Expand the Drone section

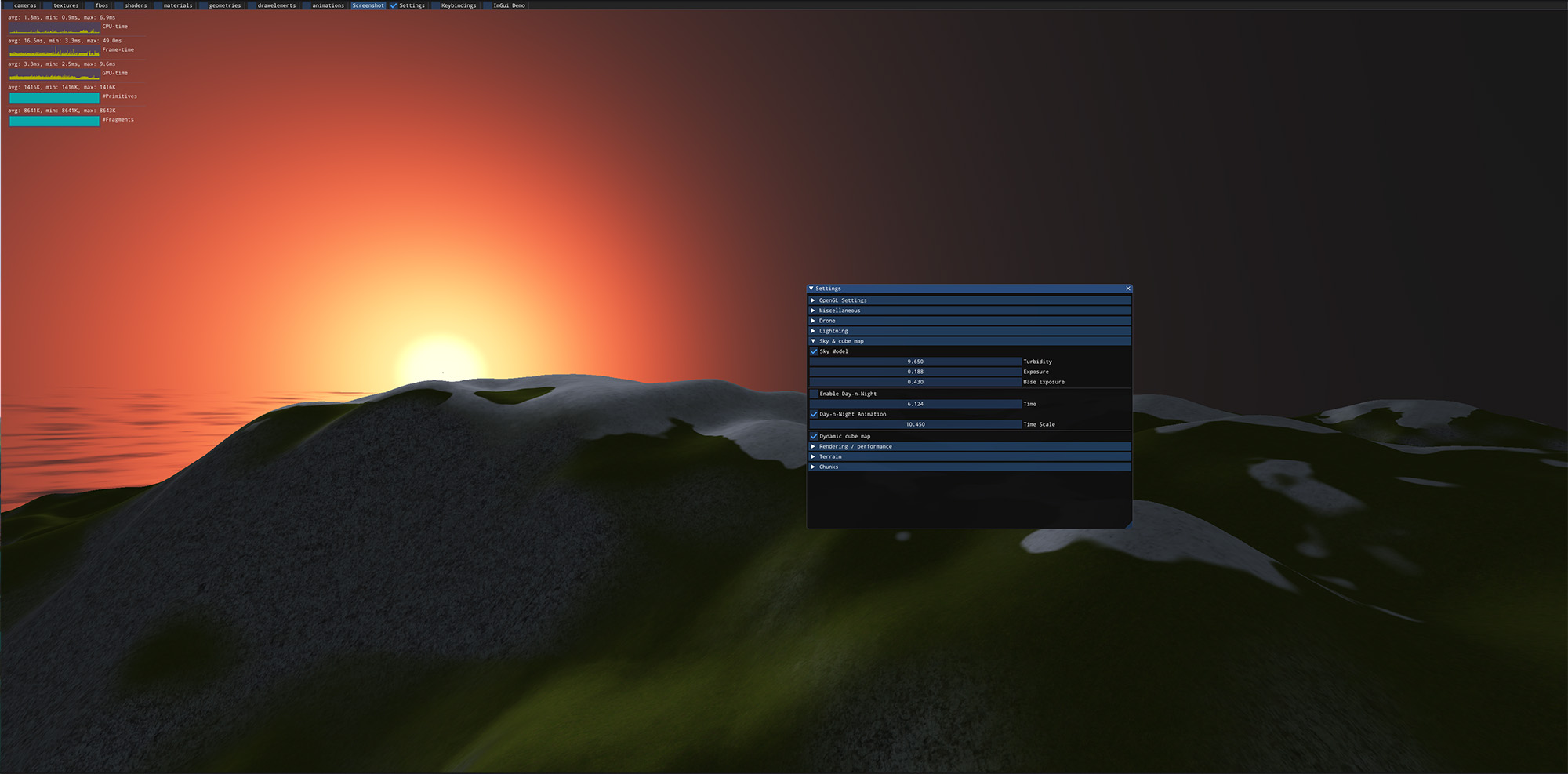pyautogui.click(x=970, y=321)
